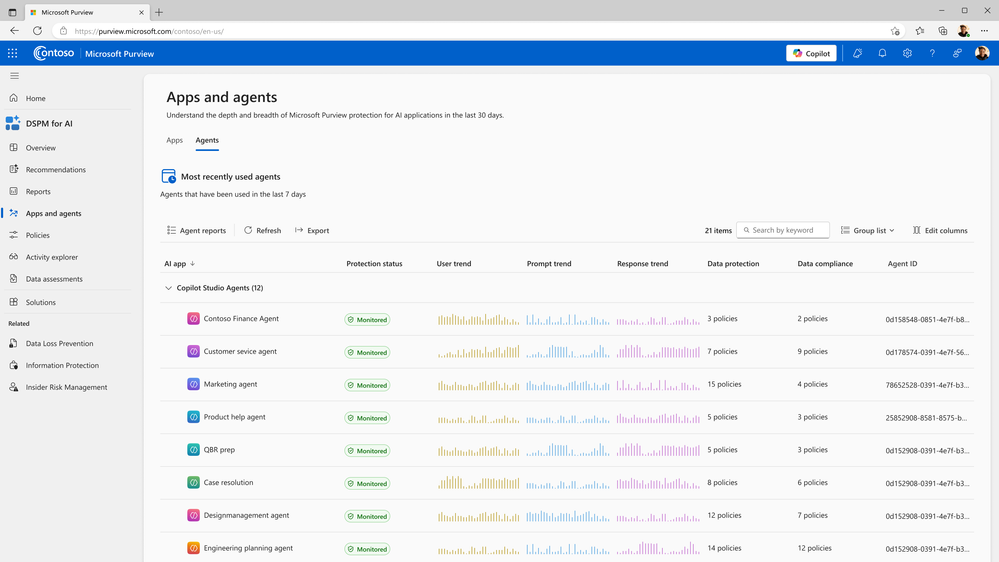Open the app launcher waffle icon
Image resolution: width=999 pixels, height=562 pixels.
point(13,54)
